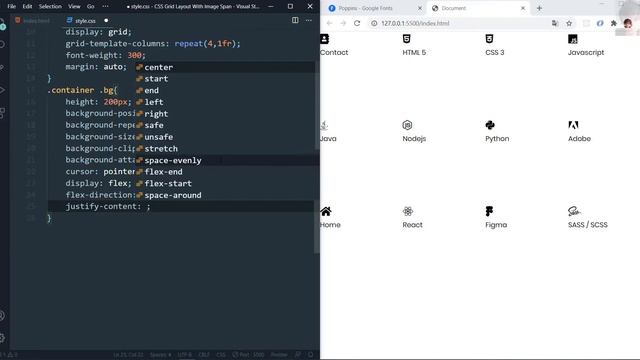Go forward in the browser
This screenshot has height=360, width=640.
(343, 23)
